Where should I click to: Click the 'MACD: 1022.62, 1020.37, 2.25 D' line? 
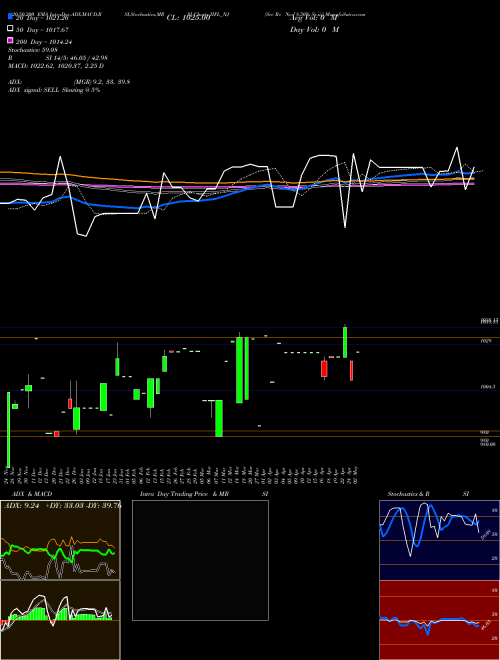[x=56, y=66]
